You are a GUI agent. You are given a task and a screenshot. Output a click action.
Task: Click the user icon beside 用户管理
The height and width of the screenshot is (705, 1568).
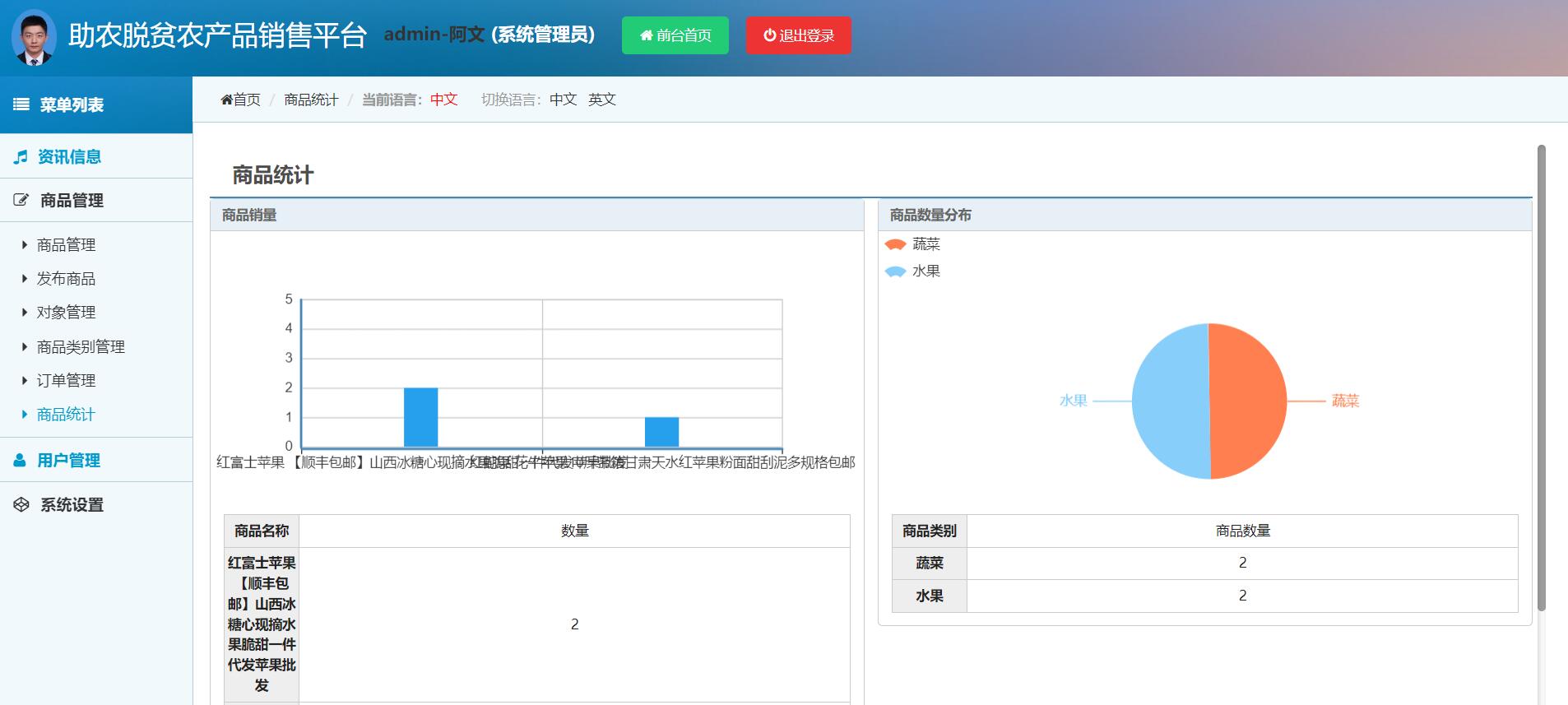click(20, 460)
